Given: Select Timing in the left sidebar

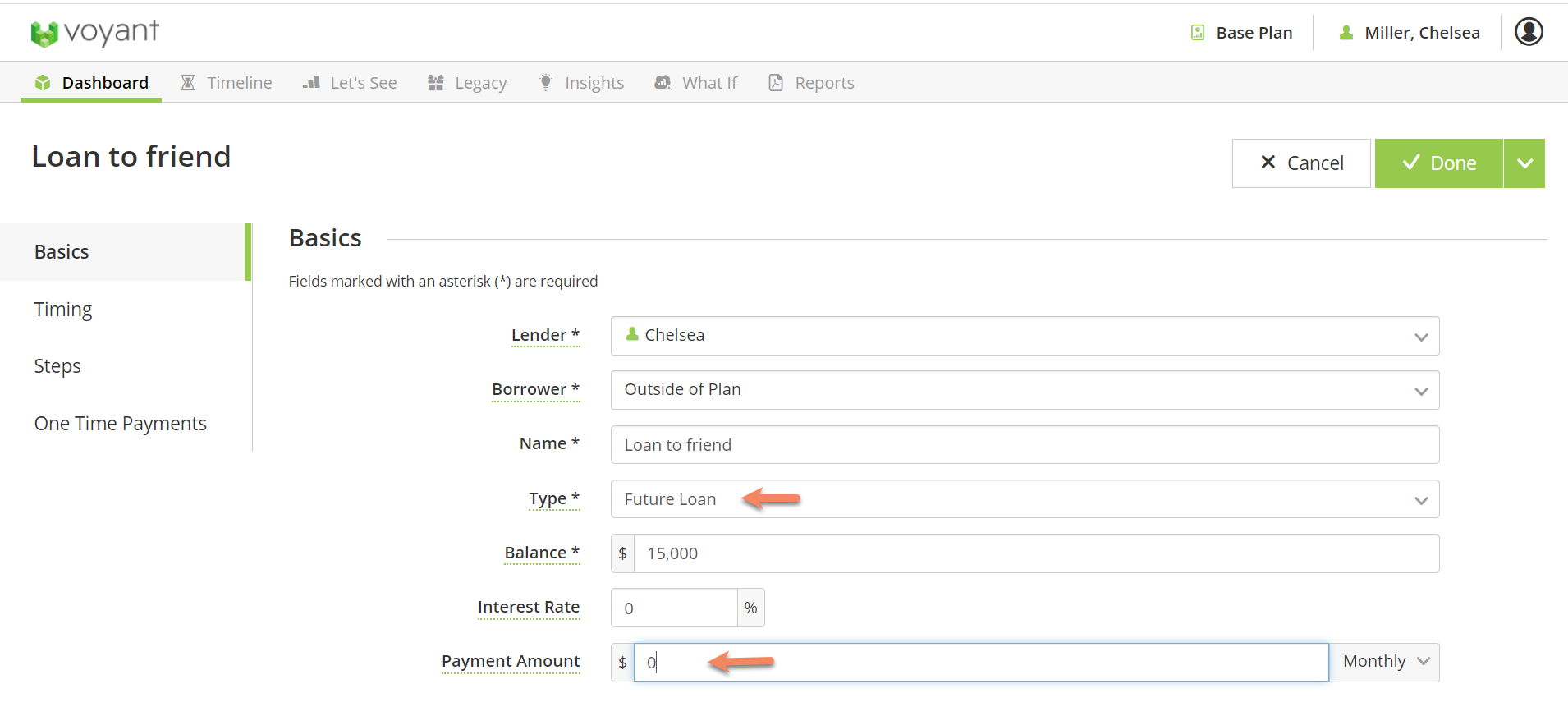Looking at the screenshot, I should tap(63, 310).
